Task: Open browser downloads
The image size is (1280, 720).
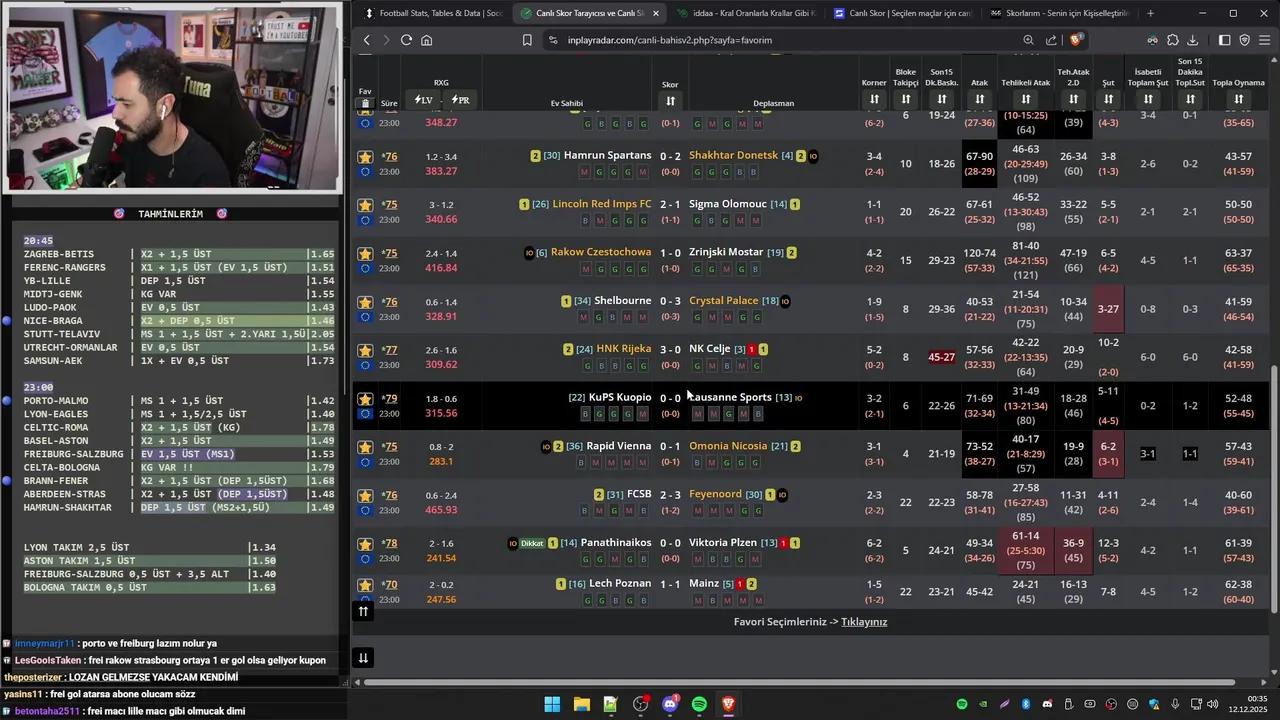Action: (x=1193, y=40)
